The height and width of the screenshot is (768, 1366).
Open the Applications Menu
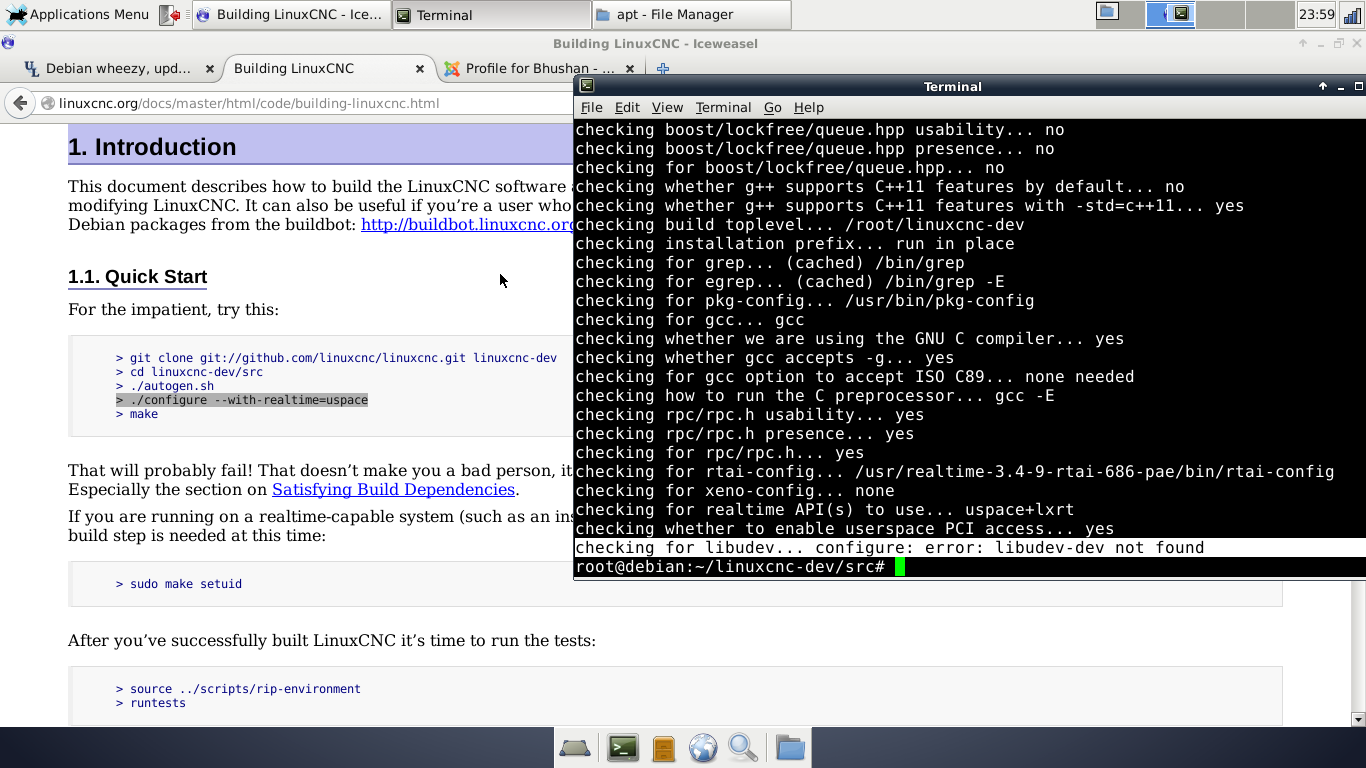(x=76, y=15)
